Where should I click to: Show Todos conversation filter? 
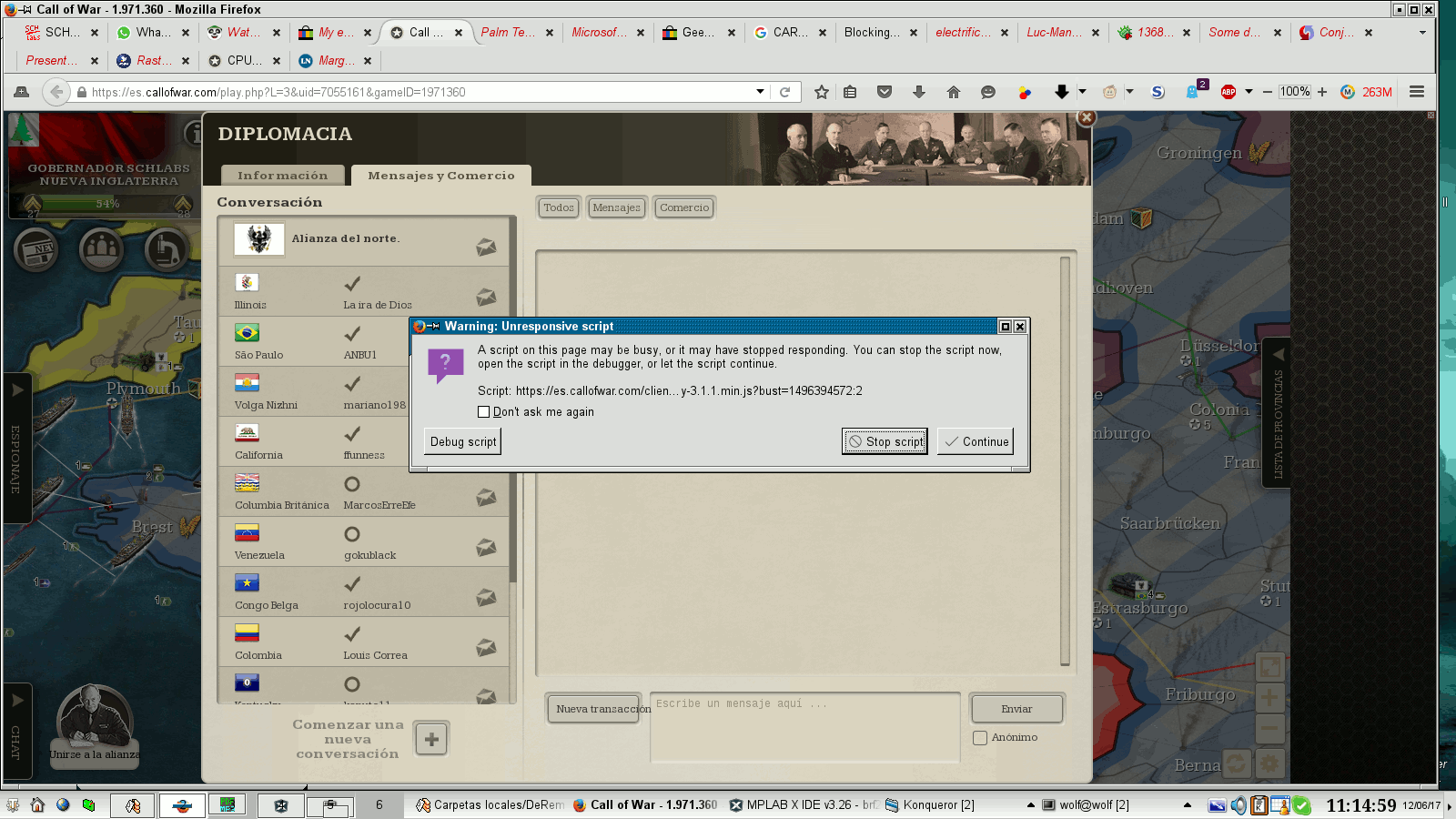pyautogui.click(x=558, y=207)
